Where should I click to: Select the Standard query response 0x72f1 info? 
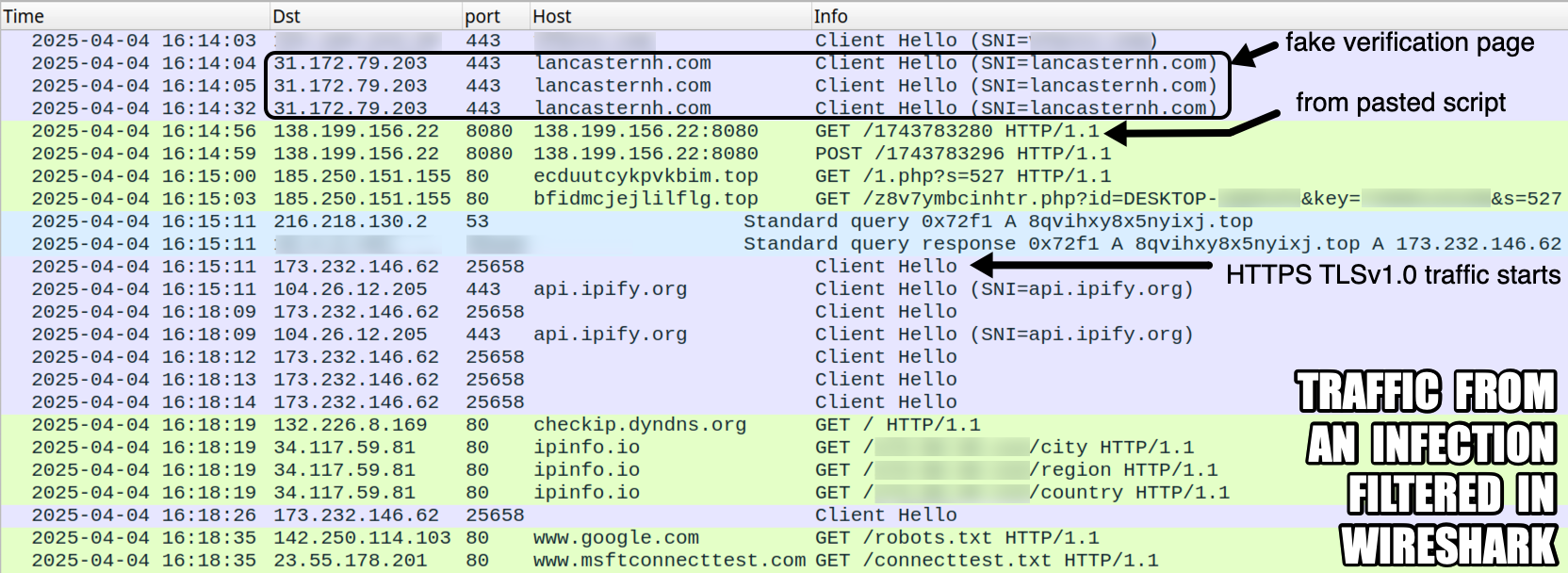pyautogui.click(x=1152, y=244)
